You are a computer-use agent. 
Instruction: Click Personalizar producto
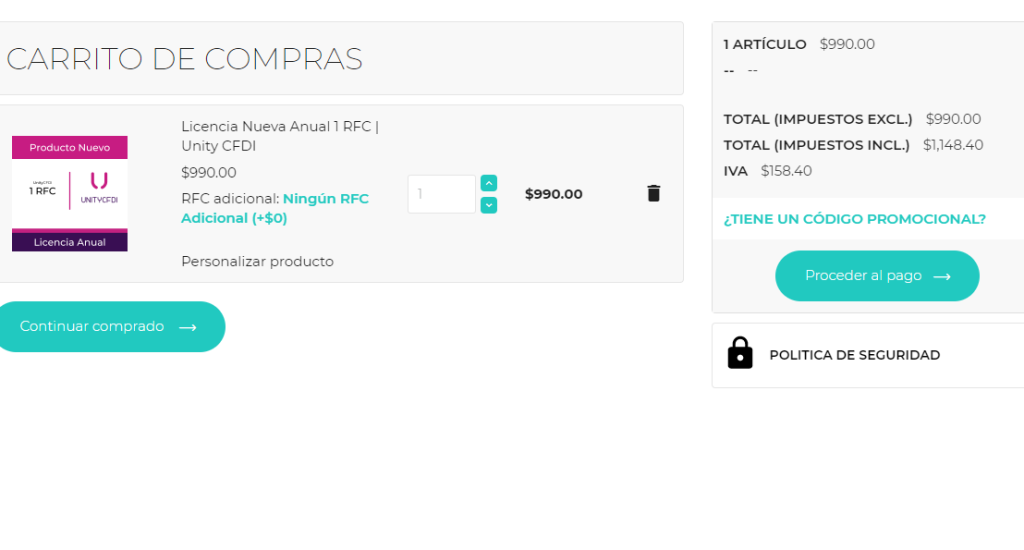pyautogui.click(x=257, y=261)
